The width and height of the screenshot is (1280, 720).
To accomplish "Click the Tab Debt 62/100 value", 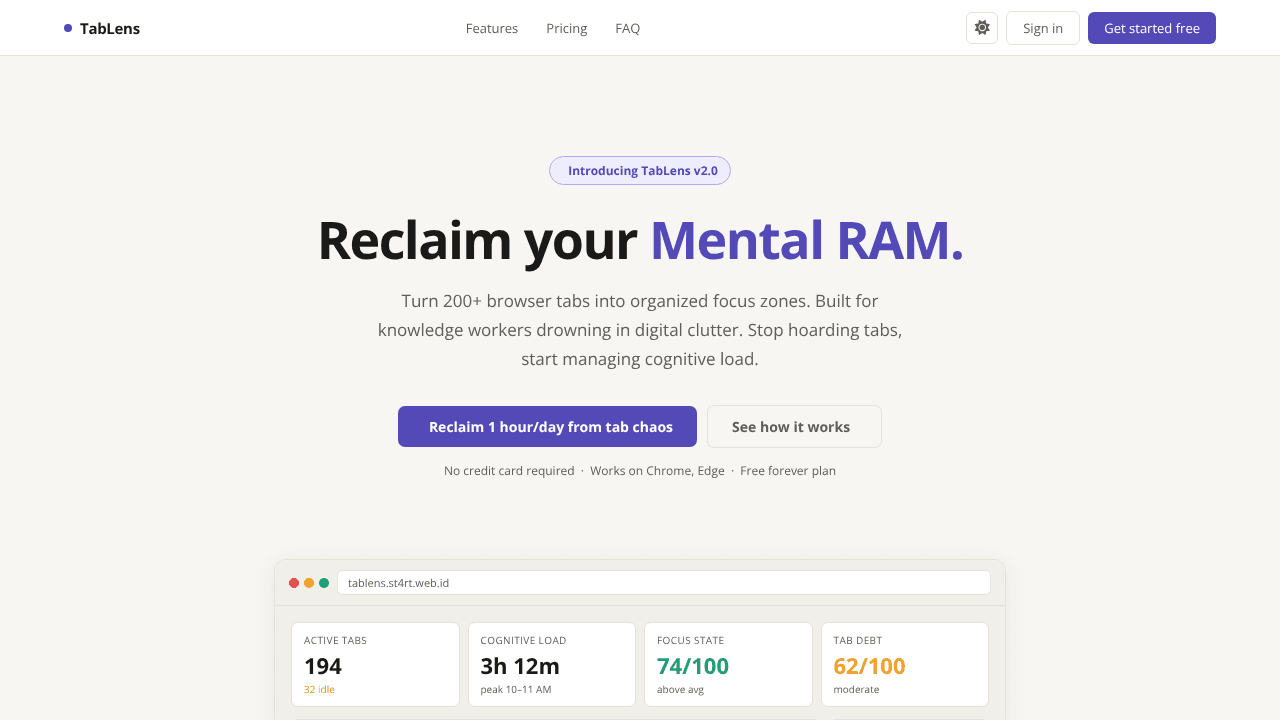I will pyautogui.click(x=869, y=666).
